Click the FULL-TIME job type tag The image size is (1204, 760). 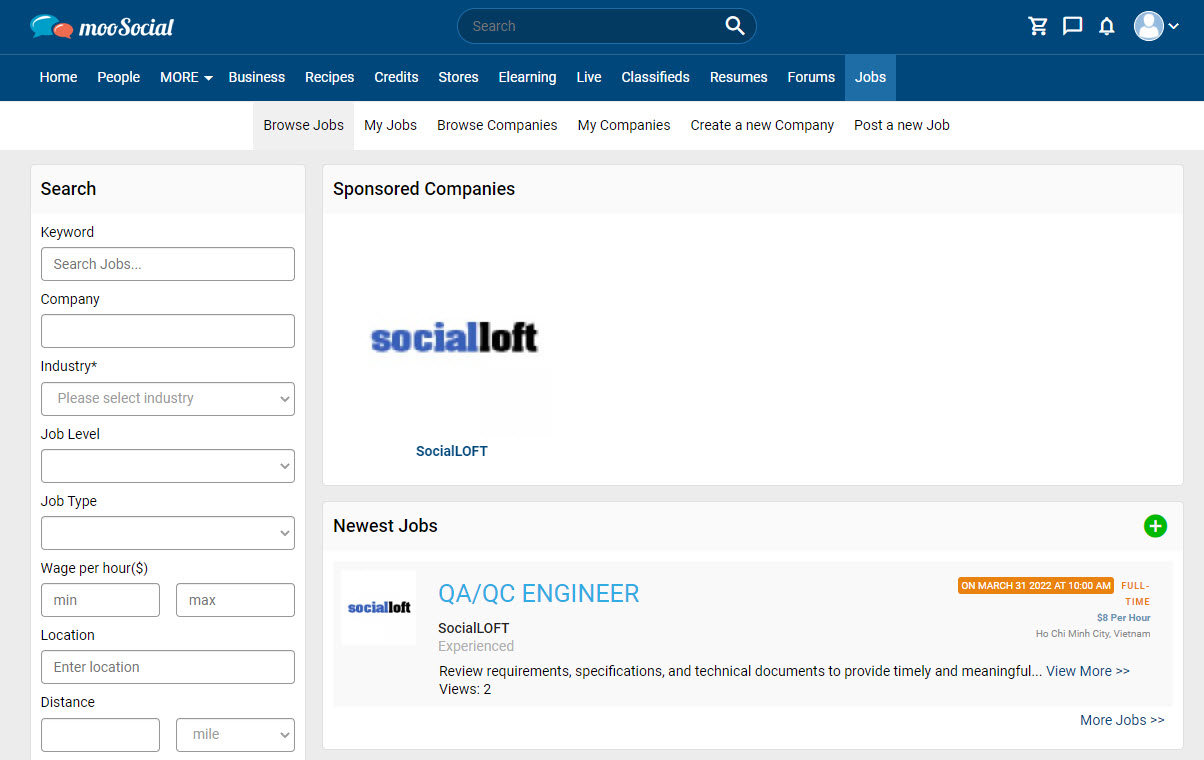coord(1136,594)
